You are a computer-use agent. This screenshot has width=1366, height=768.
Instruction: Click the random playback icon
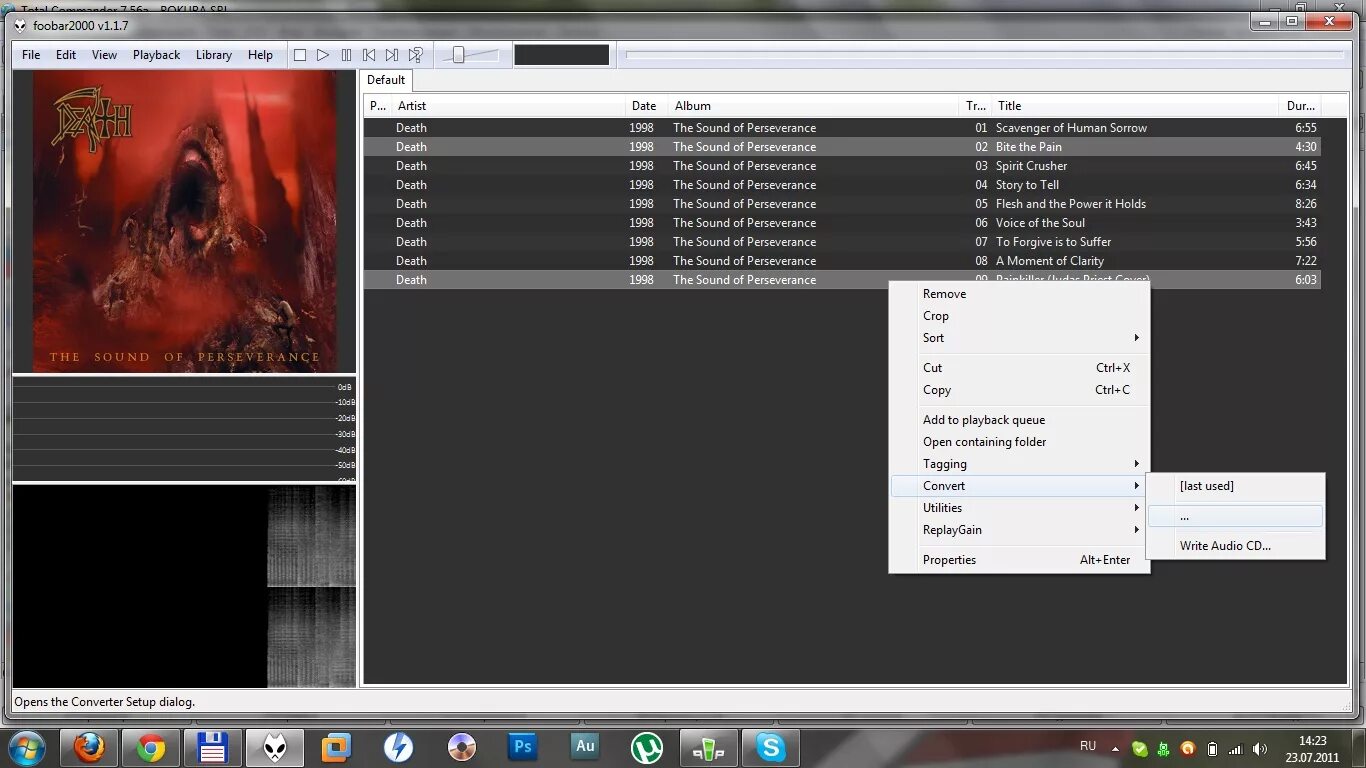click(x=416, y=55)
